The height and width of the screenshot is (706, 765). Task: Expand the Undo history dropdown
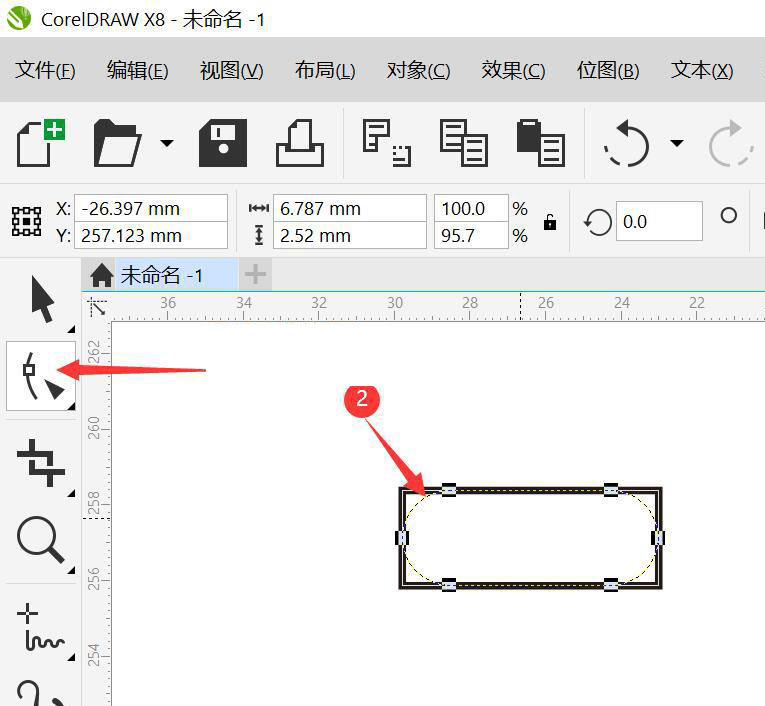tap(677, 143)
